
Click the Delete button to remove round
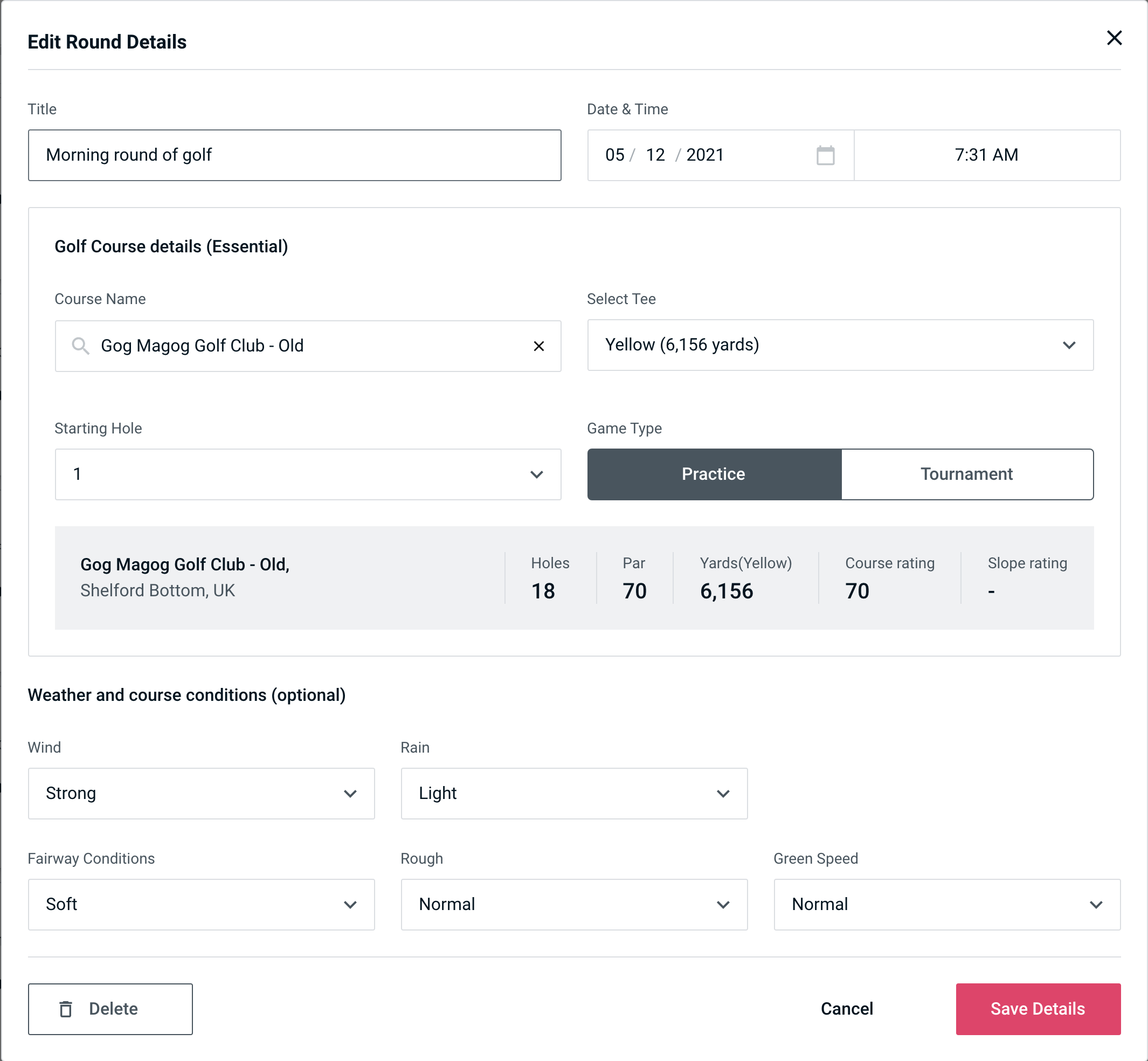point(110,1008)
